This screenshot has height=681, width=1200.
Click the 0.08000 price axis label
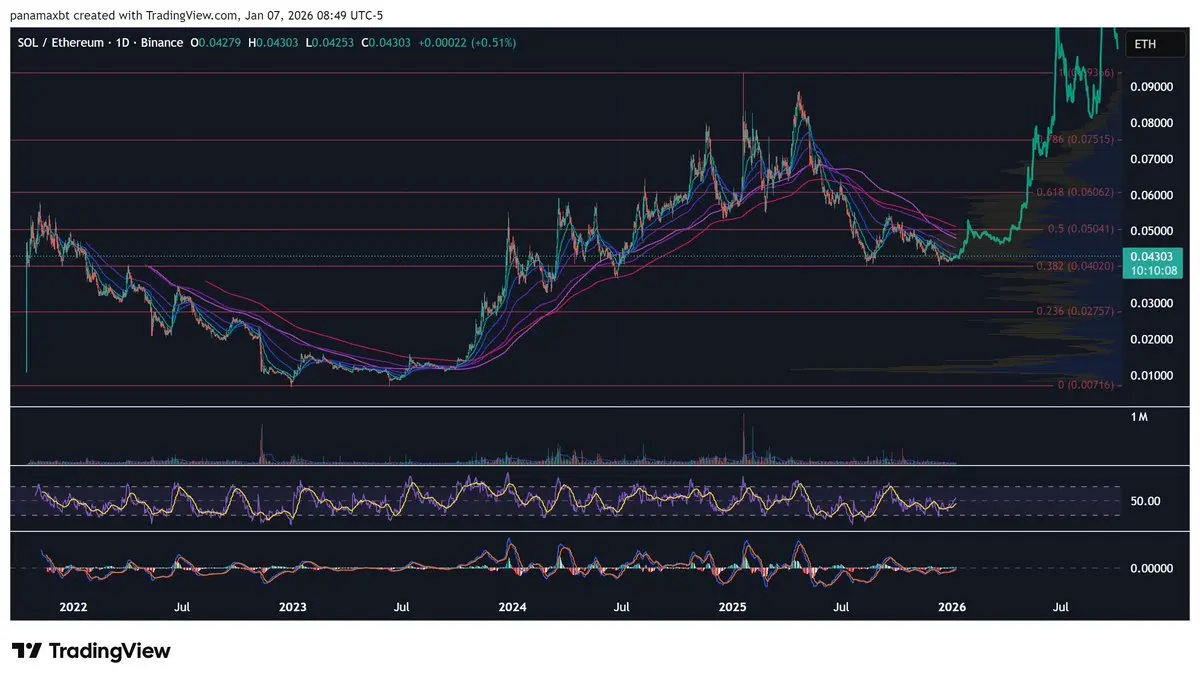coord(1152,123)
